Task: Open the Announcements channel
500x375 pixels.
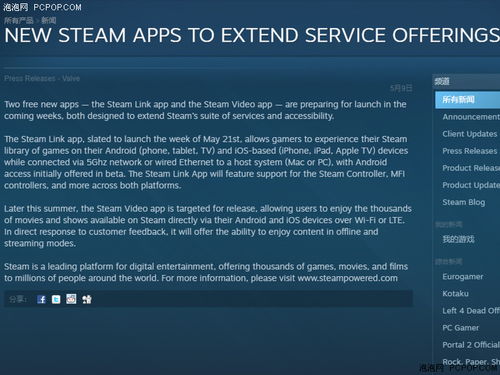Action: [471, 117]
